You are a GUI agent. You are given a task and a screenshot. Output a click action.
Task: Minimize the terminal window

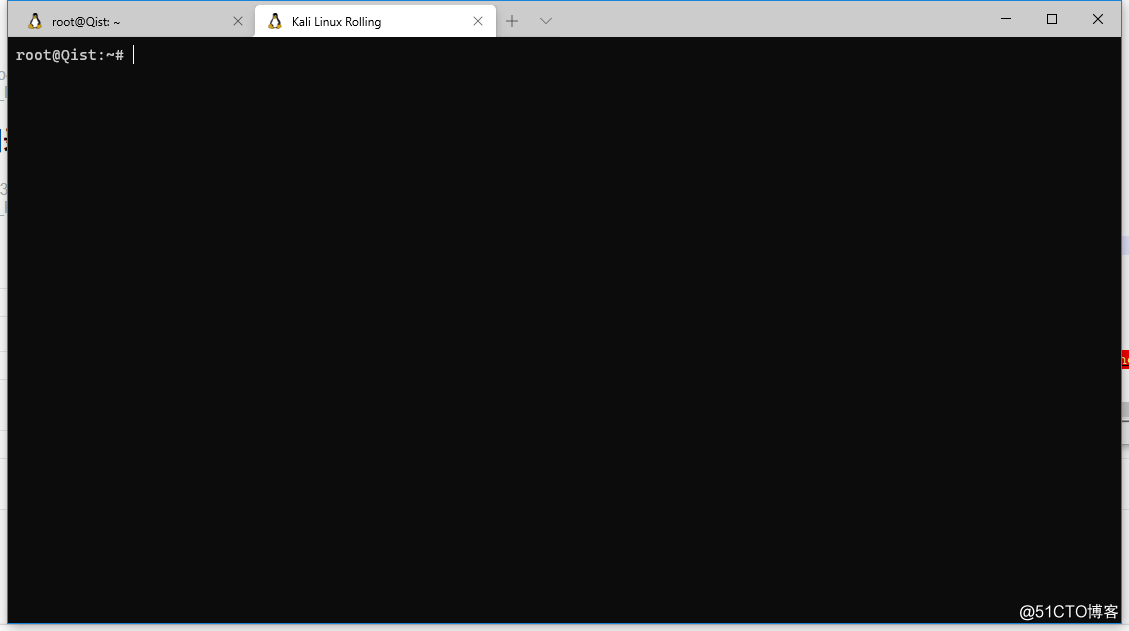[x=1006, y=19]
